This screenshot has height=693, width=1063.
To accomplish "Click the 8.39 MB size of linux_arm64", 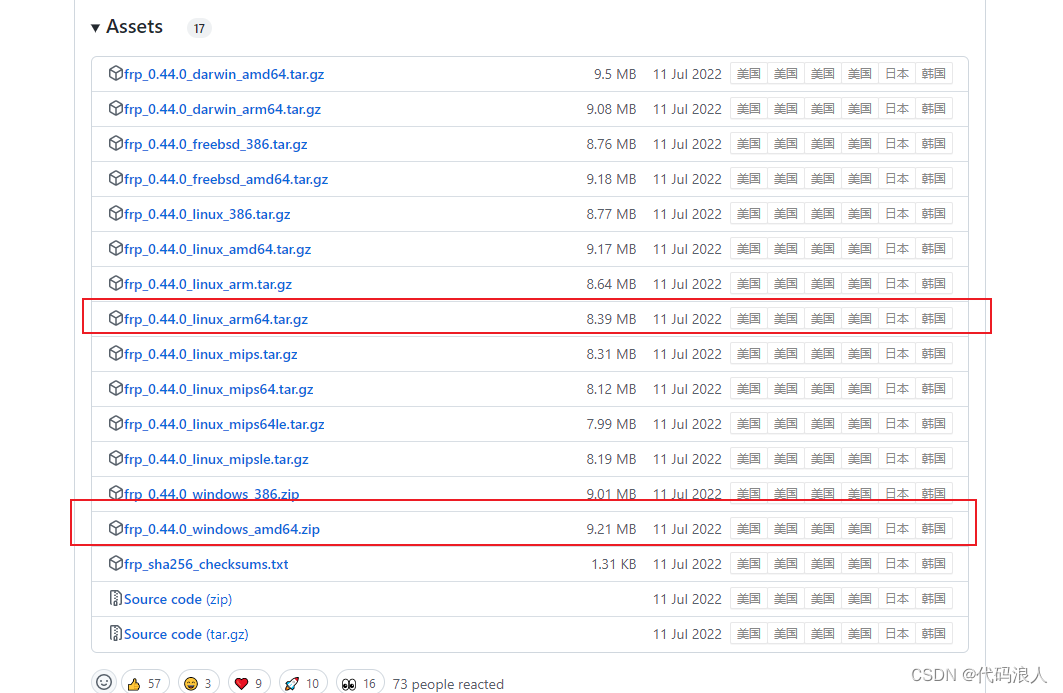I will (611, 319).
